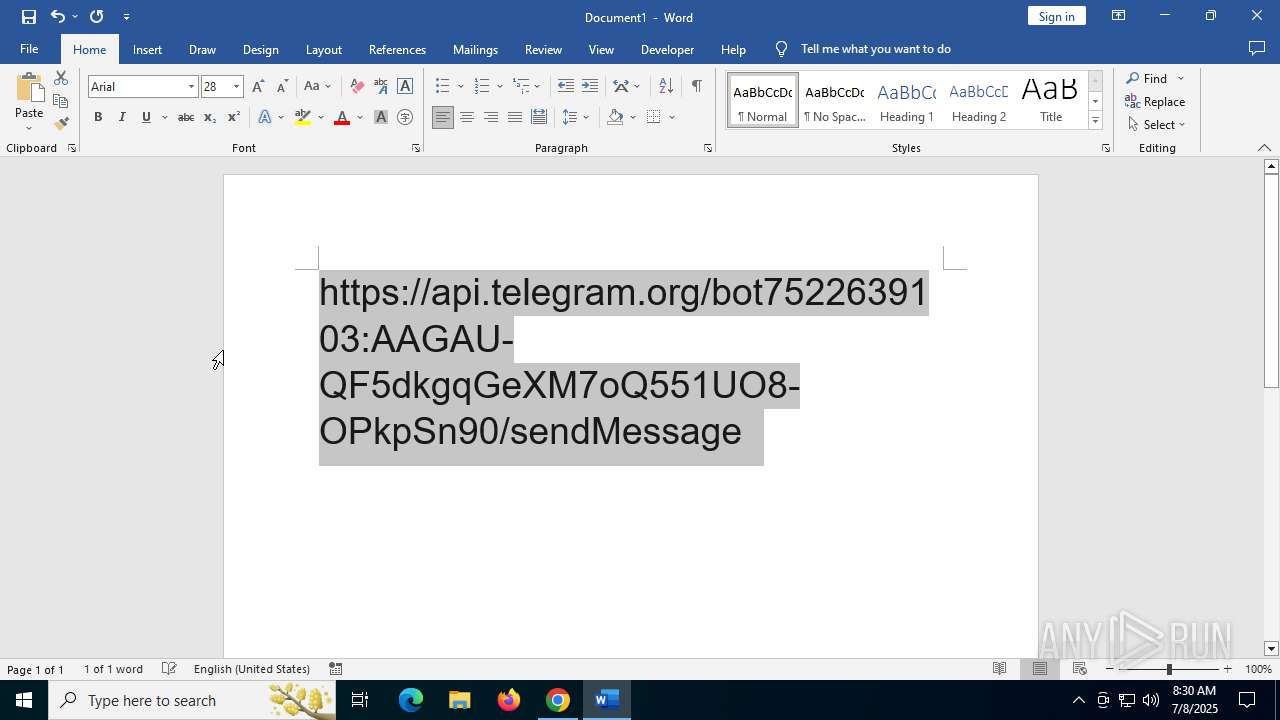
Task: Apply shading paint bucket
Action: 616,118
